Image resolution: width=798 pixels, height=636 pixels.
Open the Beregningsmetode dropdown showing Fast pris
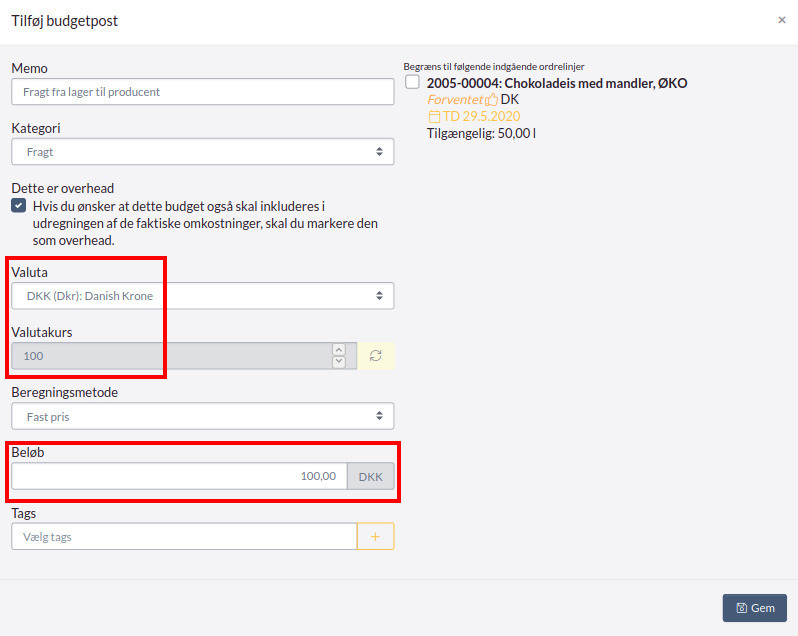[x=202, y=416]
